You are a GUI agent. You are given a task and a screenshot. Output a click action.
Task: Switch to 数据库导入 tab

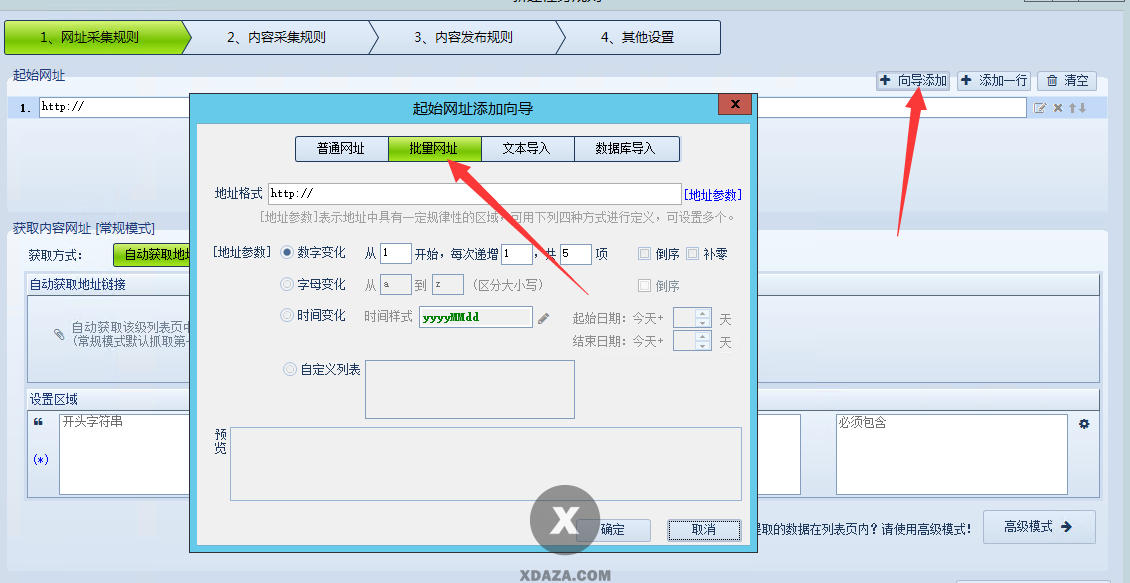tap(626, 149)
